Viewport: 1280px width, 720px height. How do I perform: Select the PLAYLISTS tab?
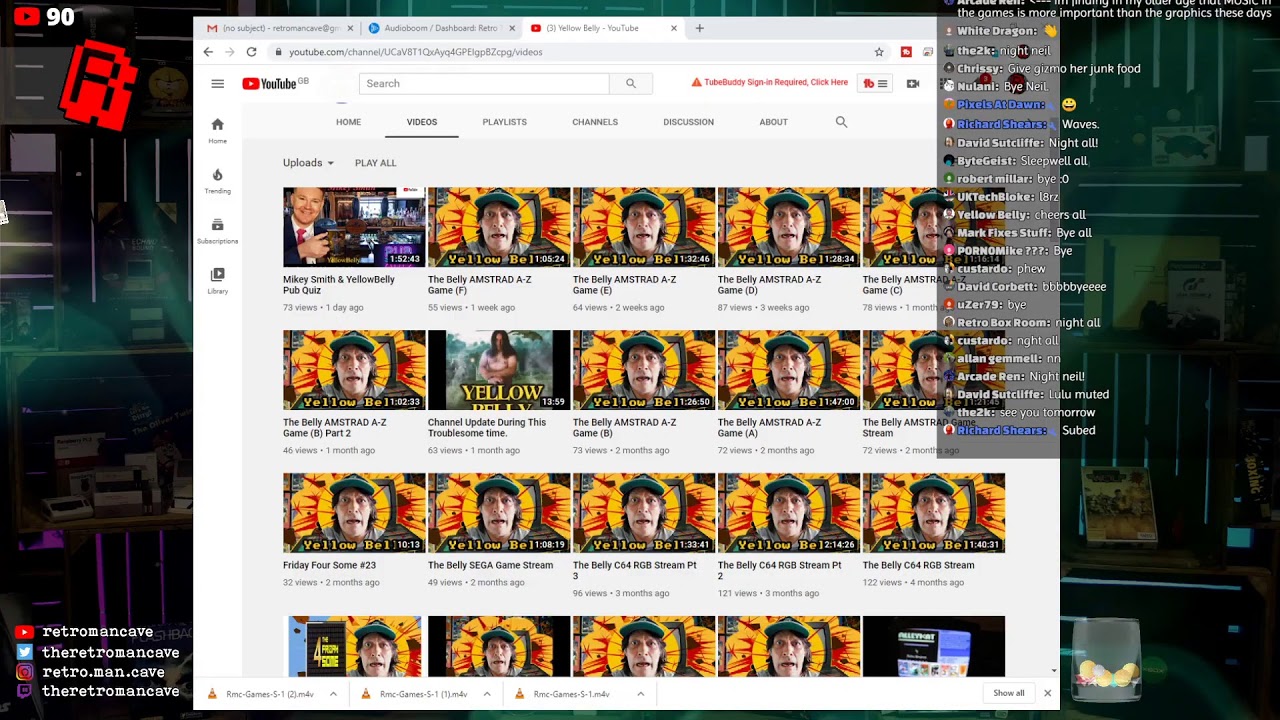tap(504, 122)
